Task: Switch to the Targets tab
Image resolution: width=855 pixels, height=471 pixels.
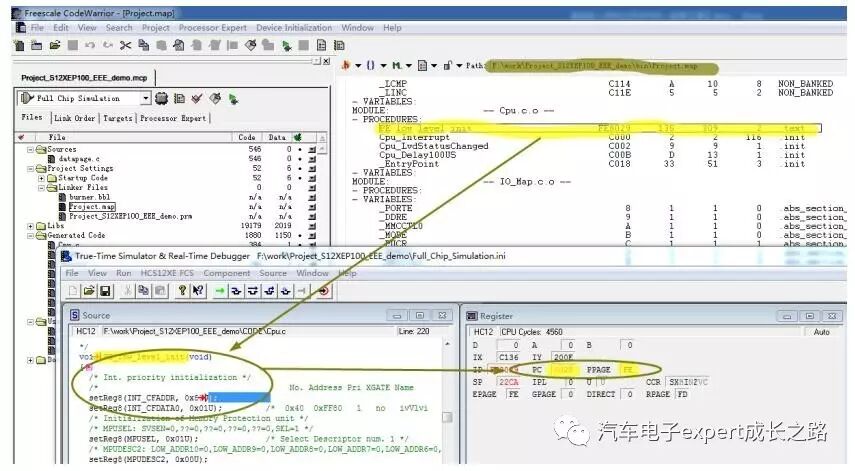Action: (x=118, y=118)
